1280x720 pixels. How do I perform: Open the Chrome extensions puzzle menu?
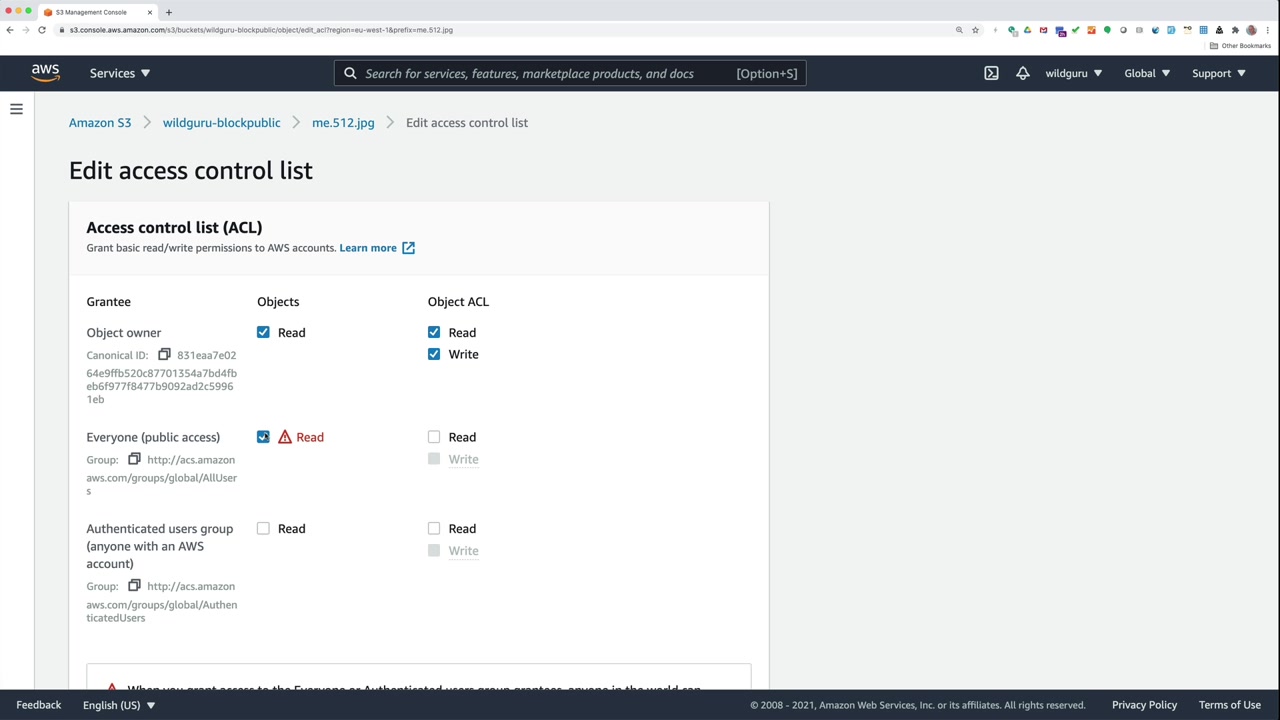pos(1235,30)
